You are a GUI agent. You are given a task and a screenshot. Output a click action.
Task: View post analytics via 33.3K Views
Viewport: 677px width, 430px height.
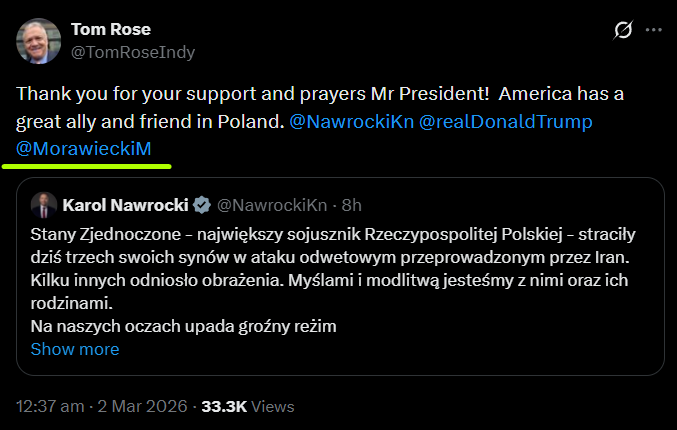pyautogui.click(x=248, y=406)
